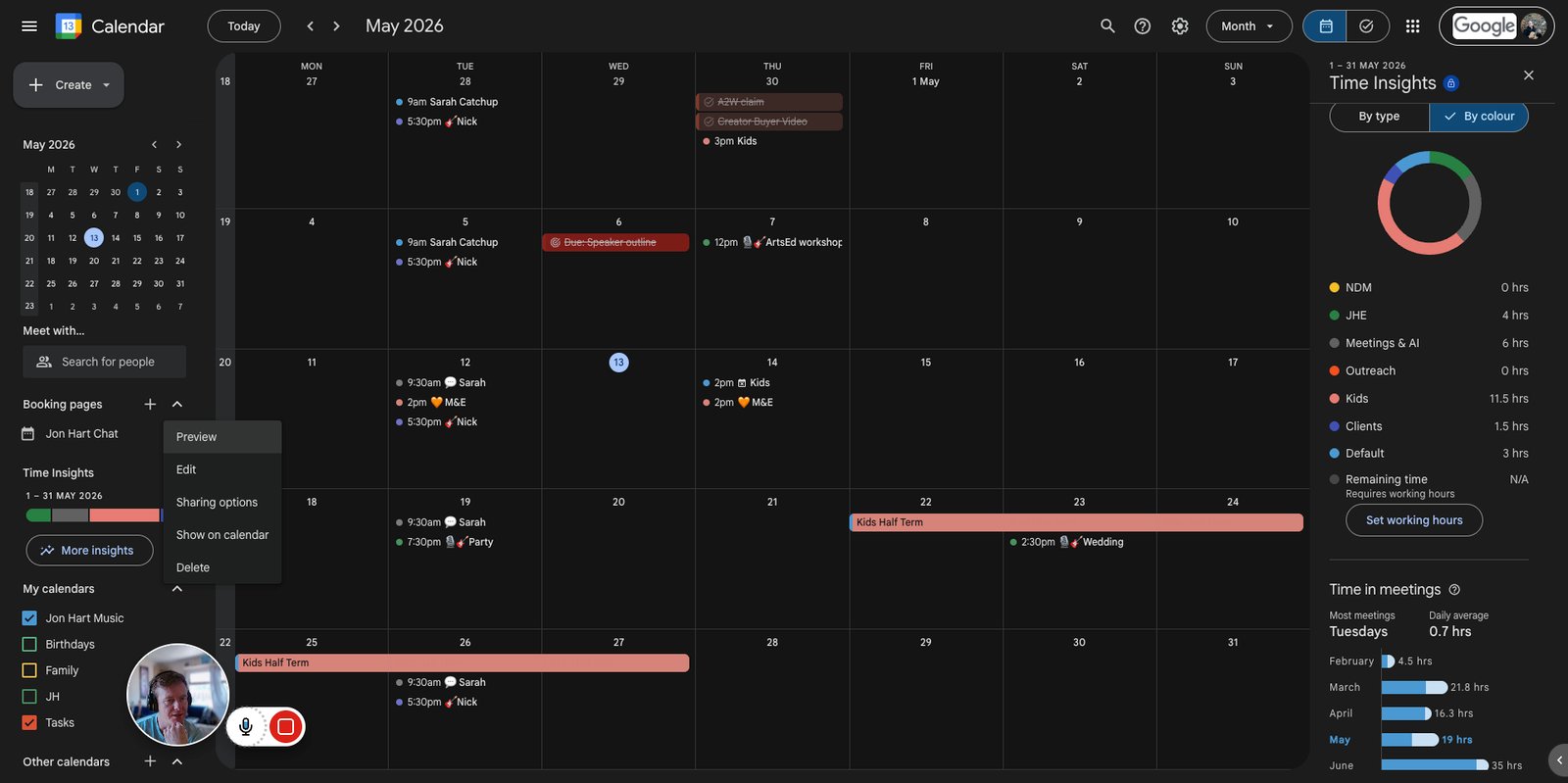Close the Time Insights panel
Screen dimensions: 1568x783
1529,75
